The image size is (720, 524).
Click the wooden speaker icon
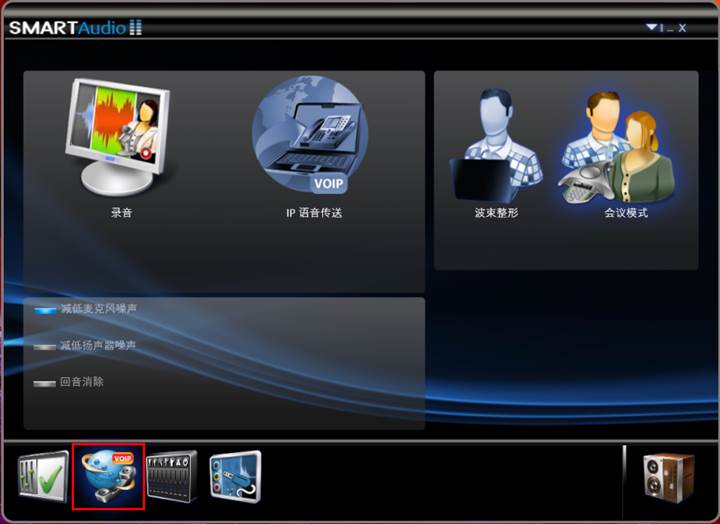[669, 477]
